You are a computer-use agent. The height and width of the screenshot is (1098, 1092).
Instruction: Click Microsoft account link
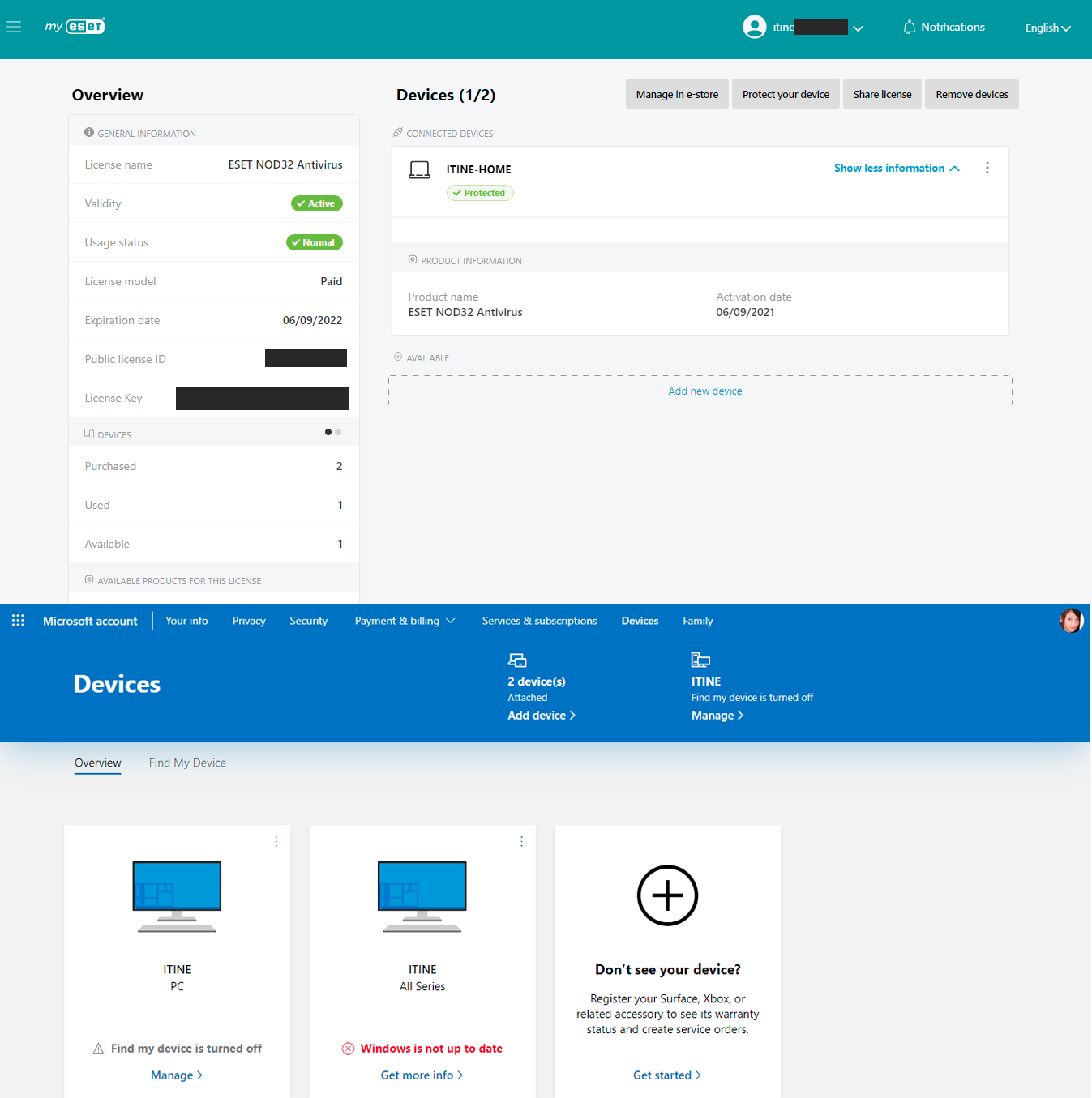[90, 621]
